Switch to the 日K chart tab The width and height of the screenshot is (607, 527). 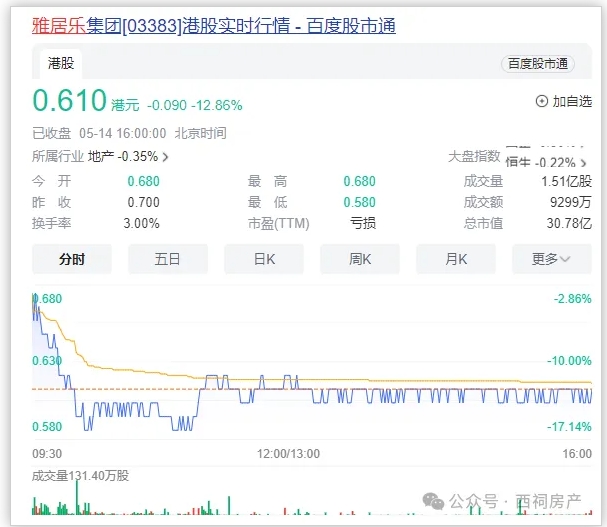(264, 259)
